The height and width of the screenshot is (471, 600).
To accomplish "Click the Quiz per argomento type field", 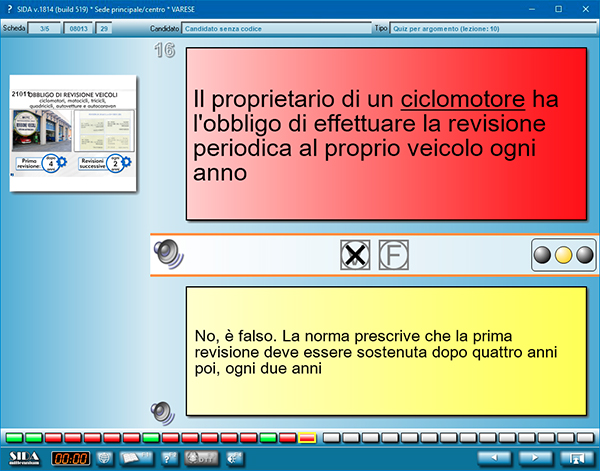I will tap(491, 30).
